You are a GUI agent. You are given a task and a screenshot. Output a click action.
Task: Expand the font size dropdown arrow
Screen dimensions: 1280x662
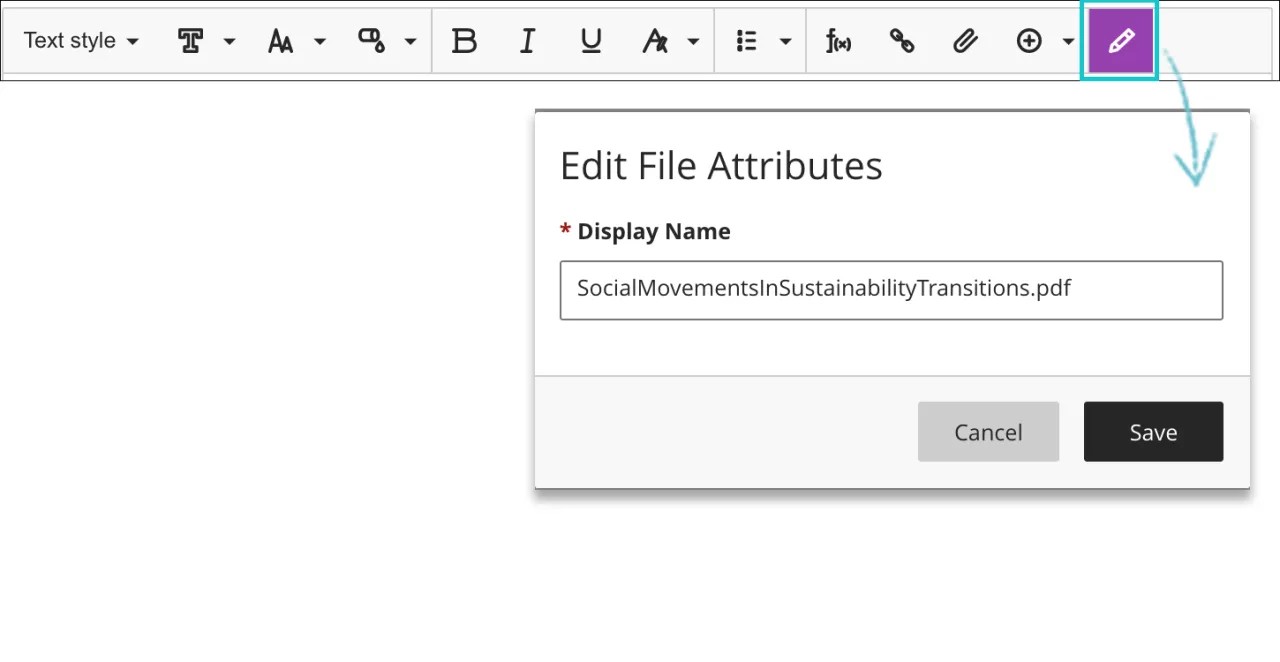[x=320, y=41]
